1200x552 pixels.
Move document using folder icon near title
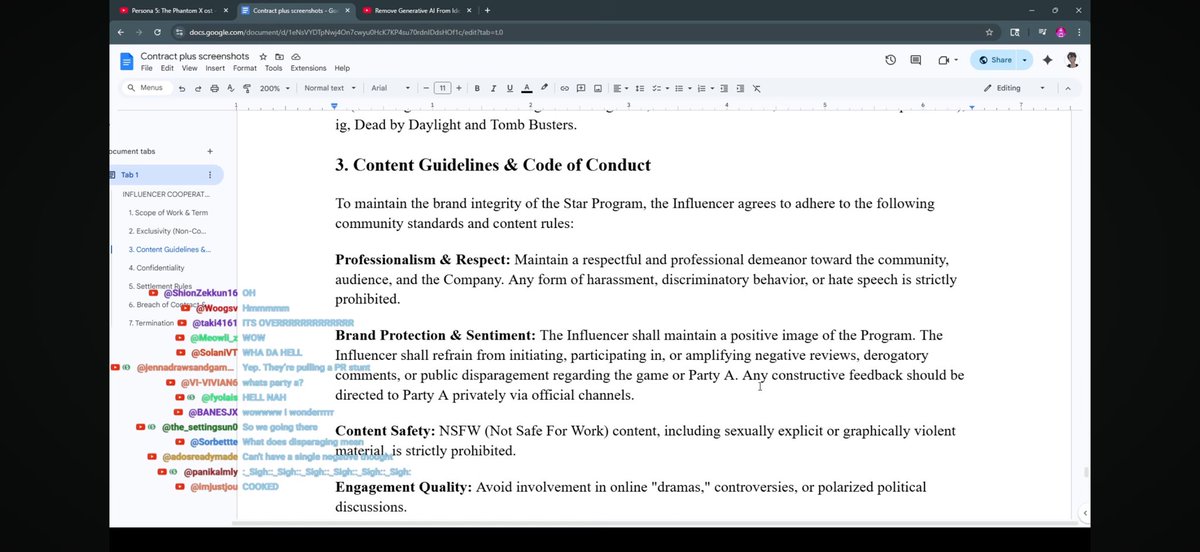pos(280,57)
